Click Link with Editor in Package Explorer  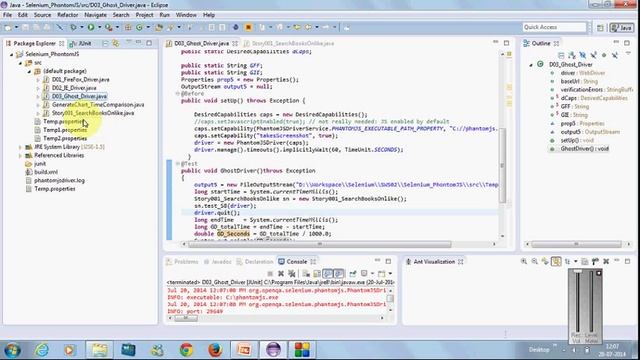(116, 43)
